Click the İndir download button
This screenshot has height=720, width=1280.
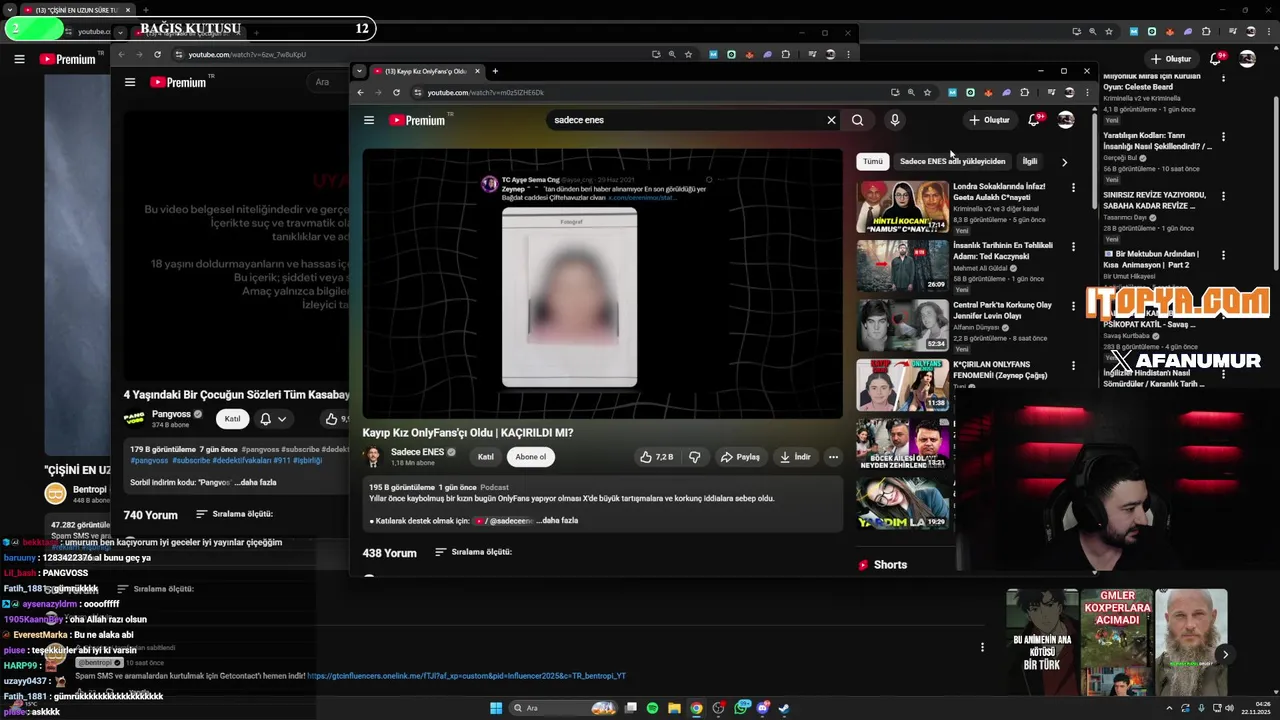click(x=796, y=457)
